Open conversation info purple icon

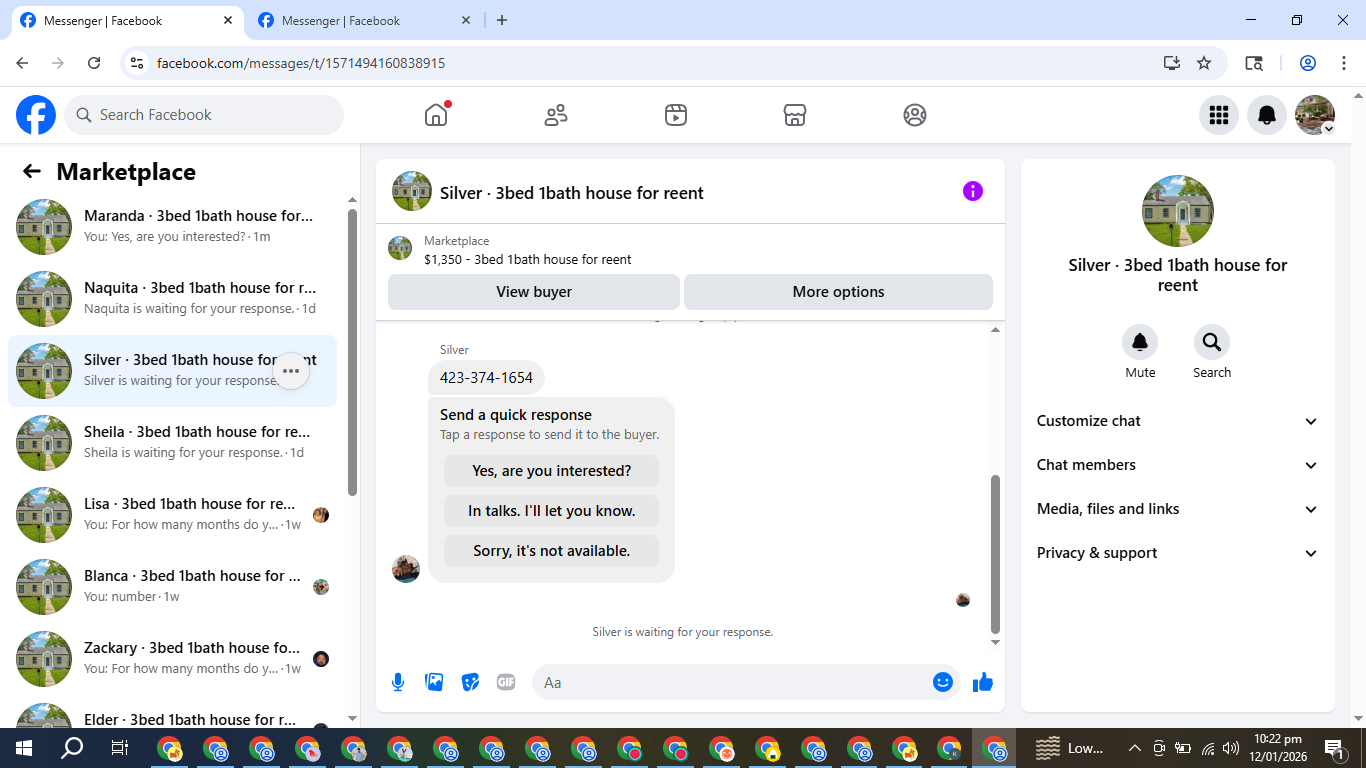973,191
